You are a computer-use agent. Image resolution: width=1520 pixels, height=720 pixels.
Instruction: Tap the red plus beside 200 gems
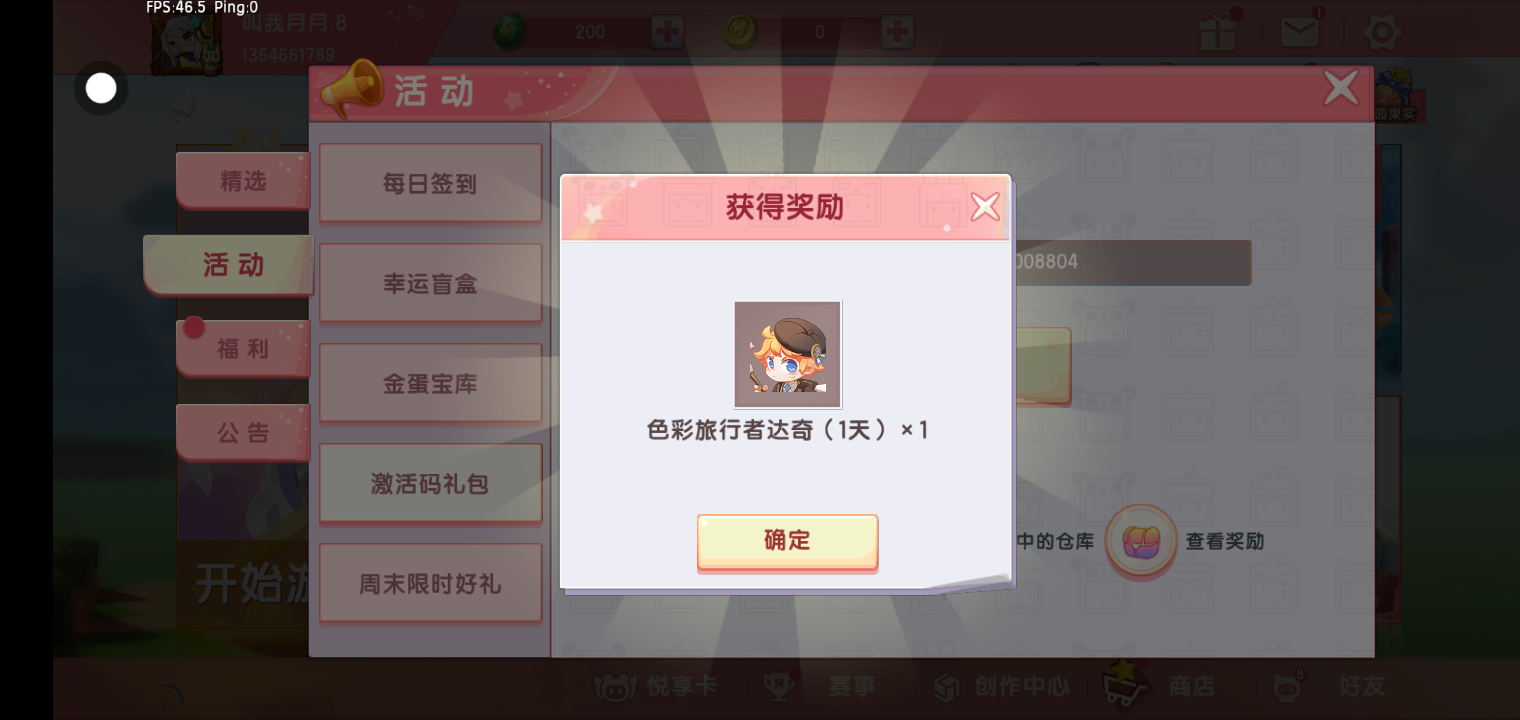[667, 32]
